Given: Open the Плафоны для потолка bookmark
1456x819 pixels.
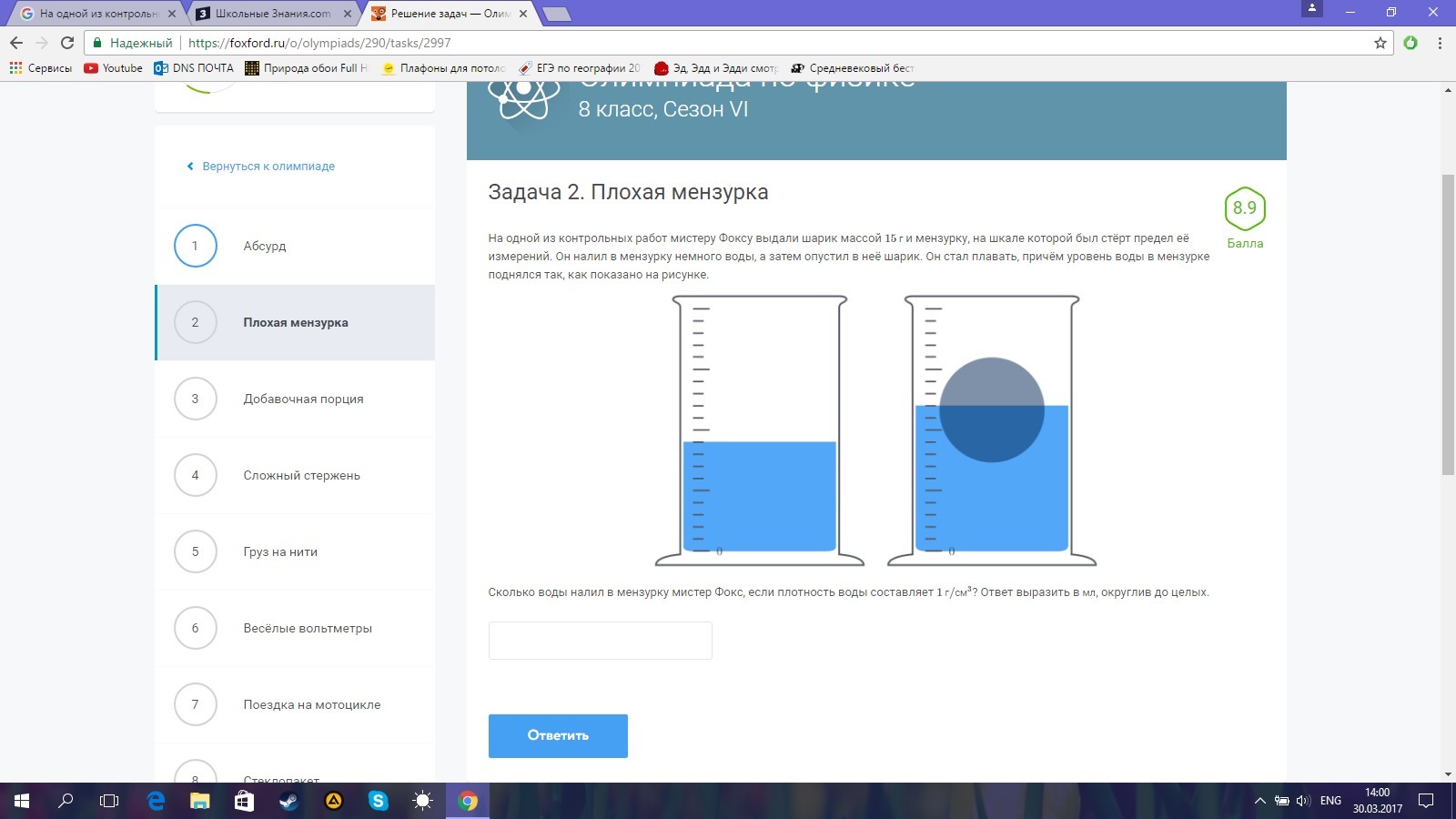Looking at the screenshot, I should (x=443, y=68).
